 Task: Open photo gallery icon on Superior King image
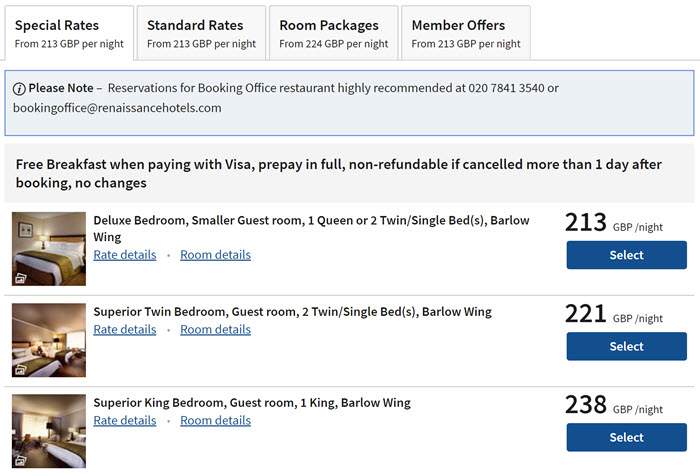pos(21,461)
